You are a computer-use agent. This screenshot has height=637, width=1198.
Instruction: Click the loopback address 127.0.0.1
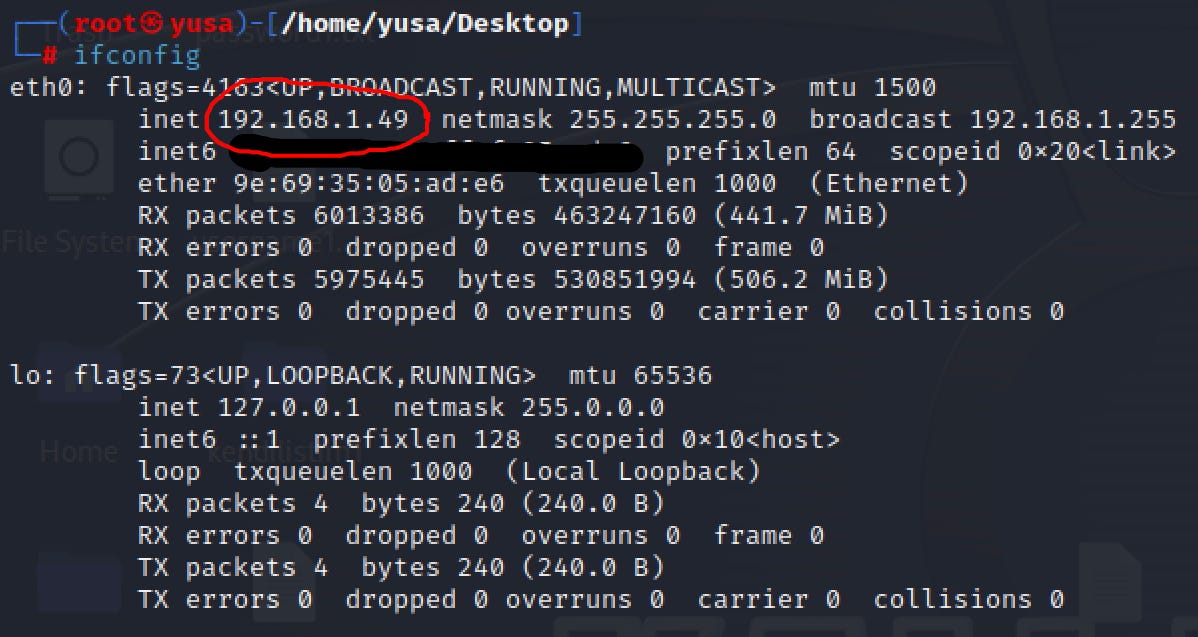289,407
